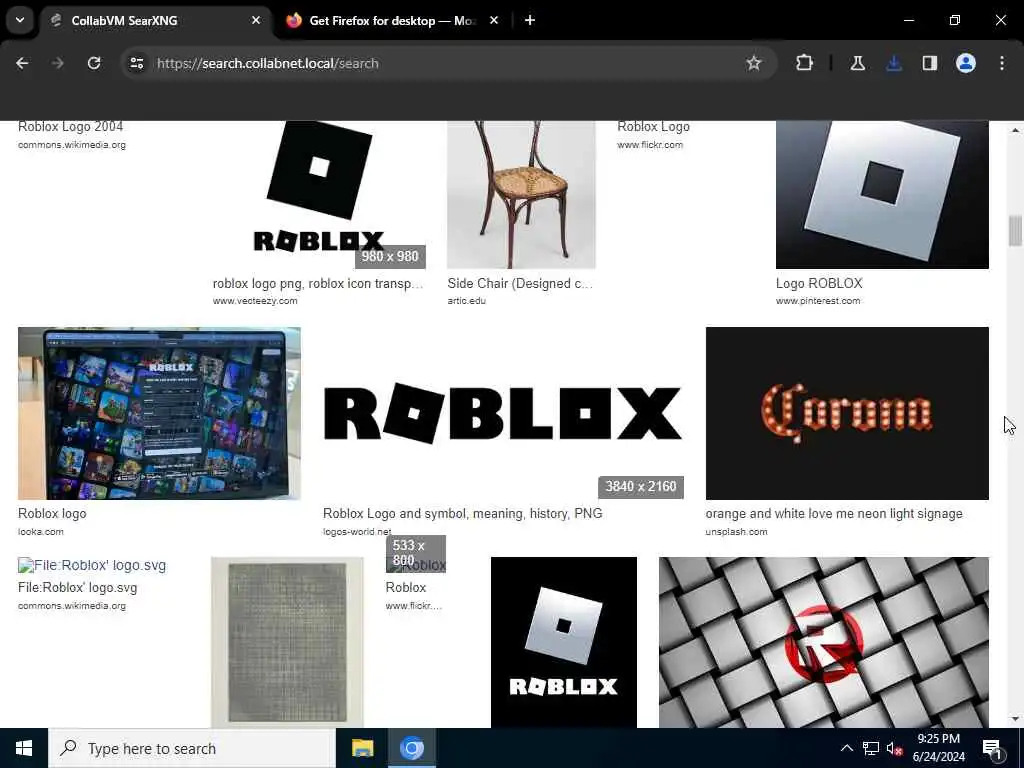Click 'Side Chair (Designed c…' title
This screenshot has height=768, width=1024.
coord(520,283)
